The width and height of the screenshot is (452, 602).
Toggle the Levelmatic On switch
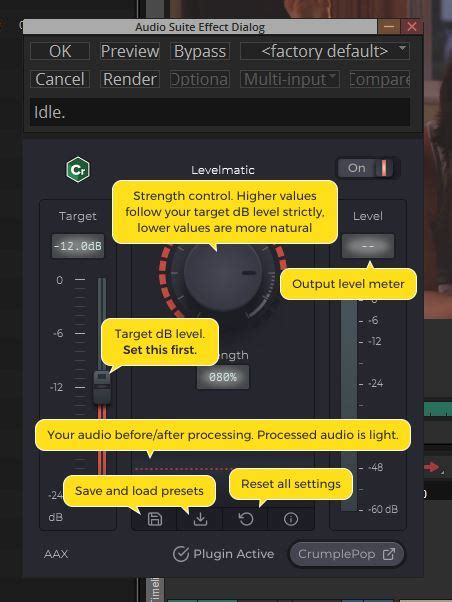point(365,168)
